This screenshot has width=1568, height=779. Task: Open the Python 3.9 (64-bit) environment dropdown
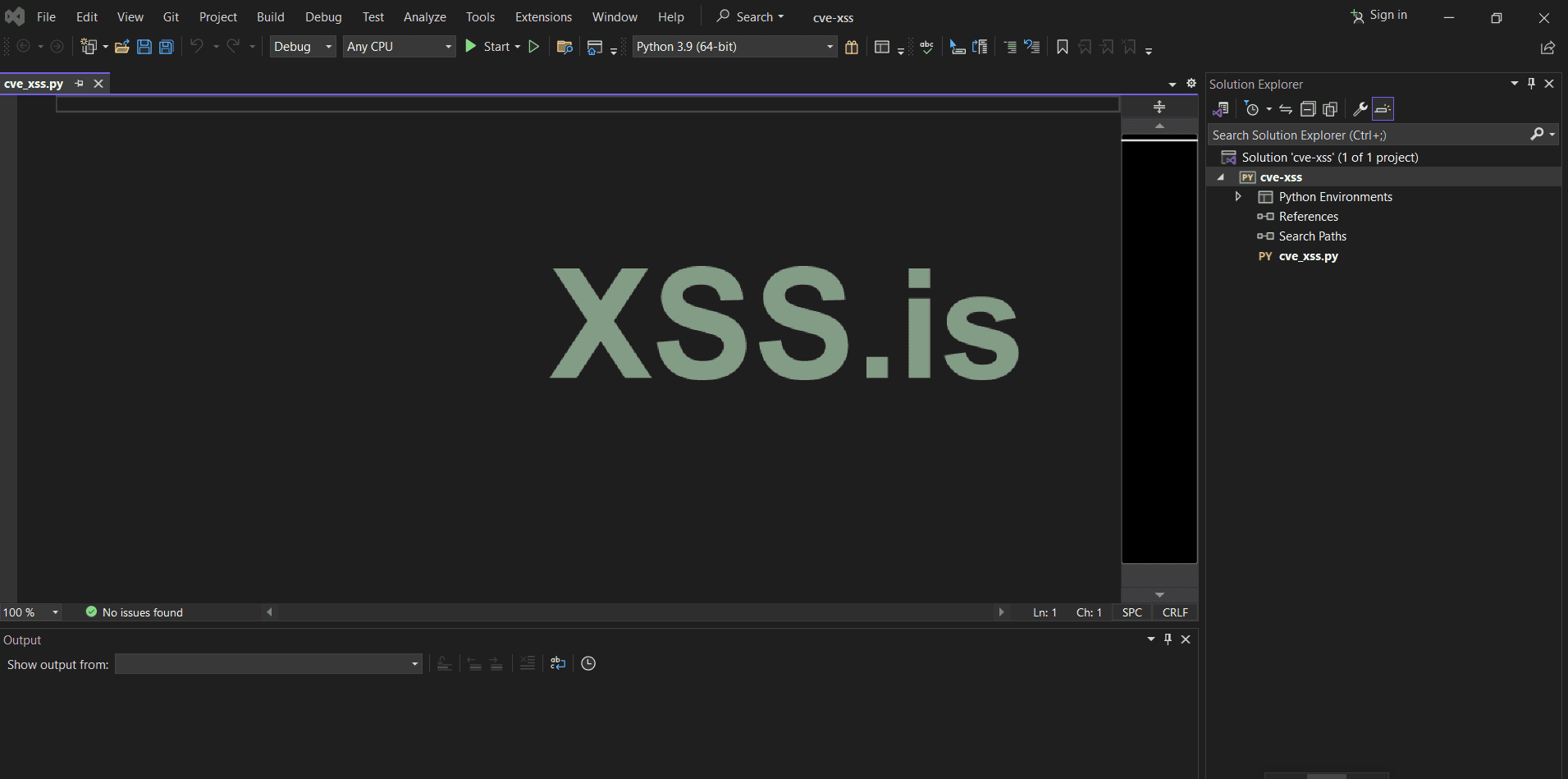click(734, 47)
